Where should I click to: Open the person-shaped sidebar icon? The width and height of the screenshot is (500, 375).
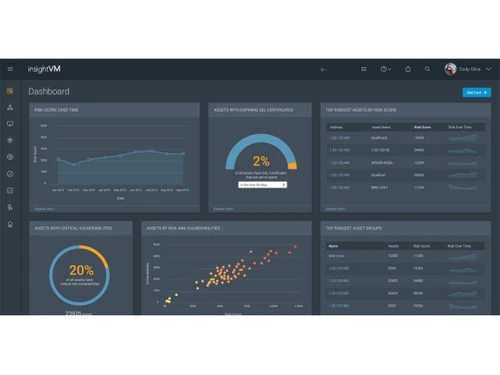click(10, 207)
